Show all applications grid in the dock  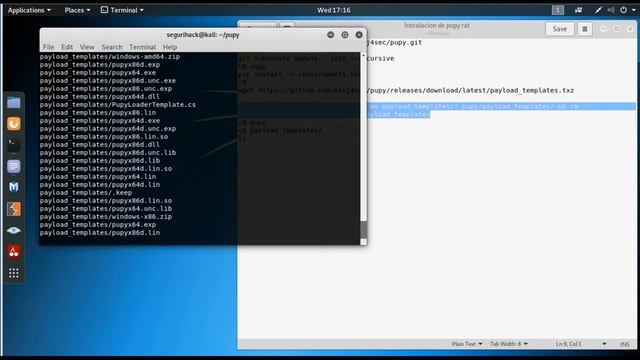pos(13,273)
